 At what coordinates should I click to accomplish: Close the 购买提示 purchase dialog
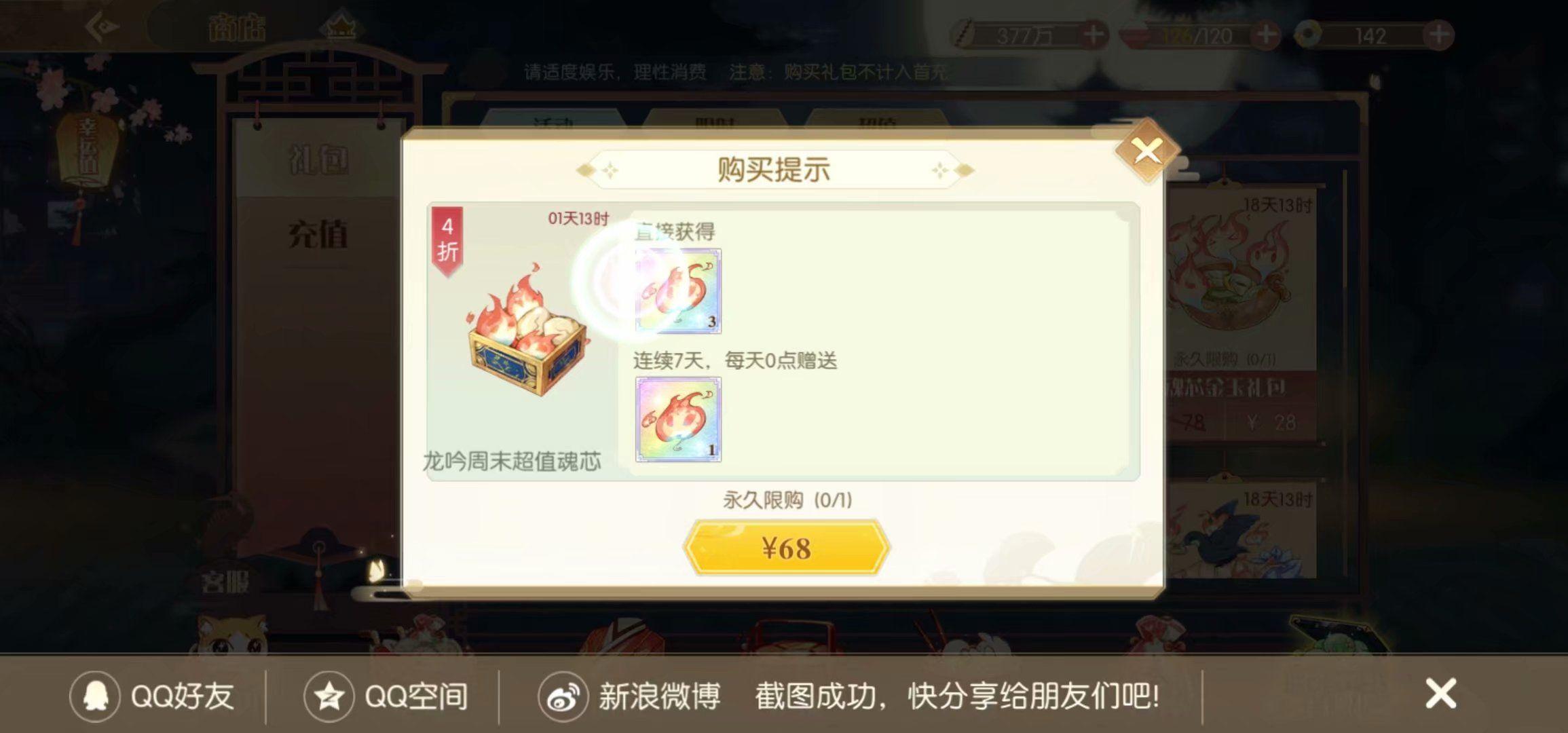[1147, 151]
